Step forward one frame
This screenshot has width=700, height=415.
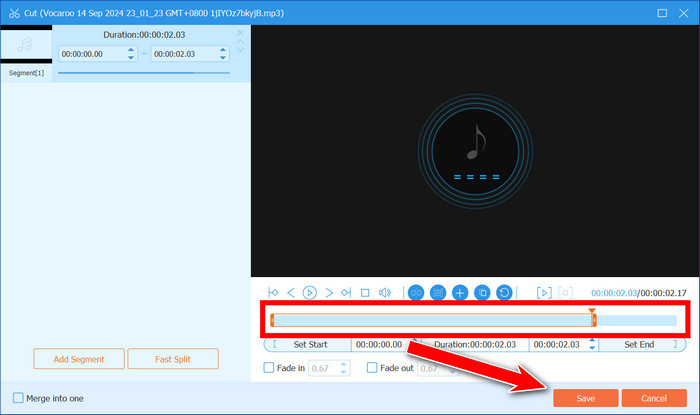[x=329, y=293]
